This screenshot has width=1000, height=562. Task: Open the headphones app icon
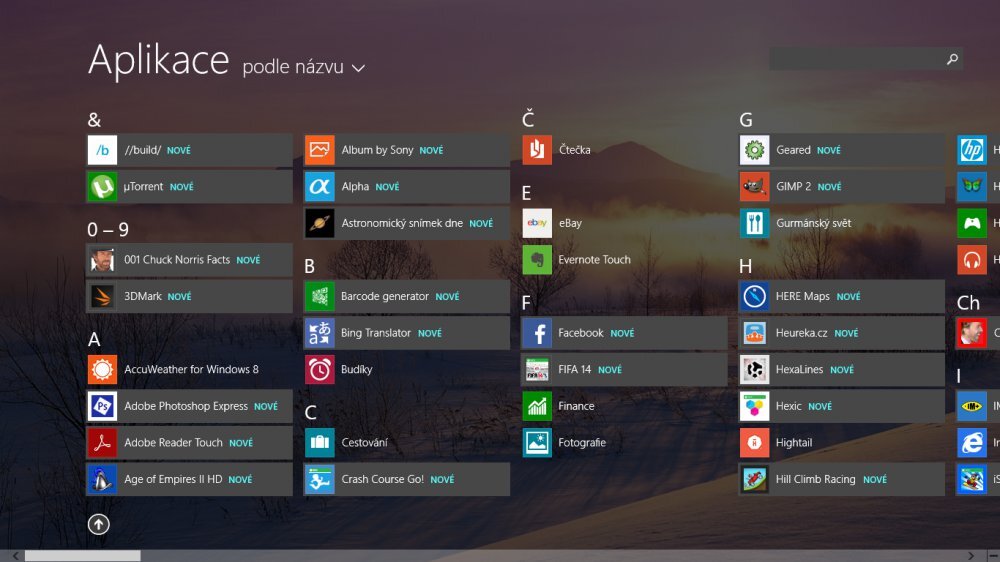pos(972,260)
